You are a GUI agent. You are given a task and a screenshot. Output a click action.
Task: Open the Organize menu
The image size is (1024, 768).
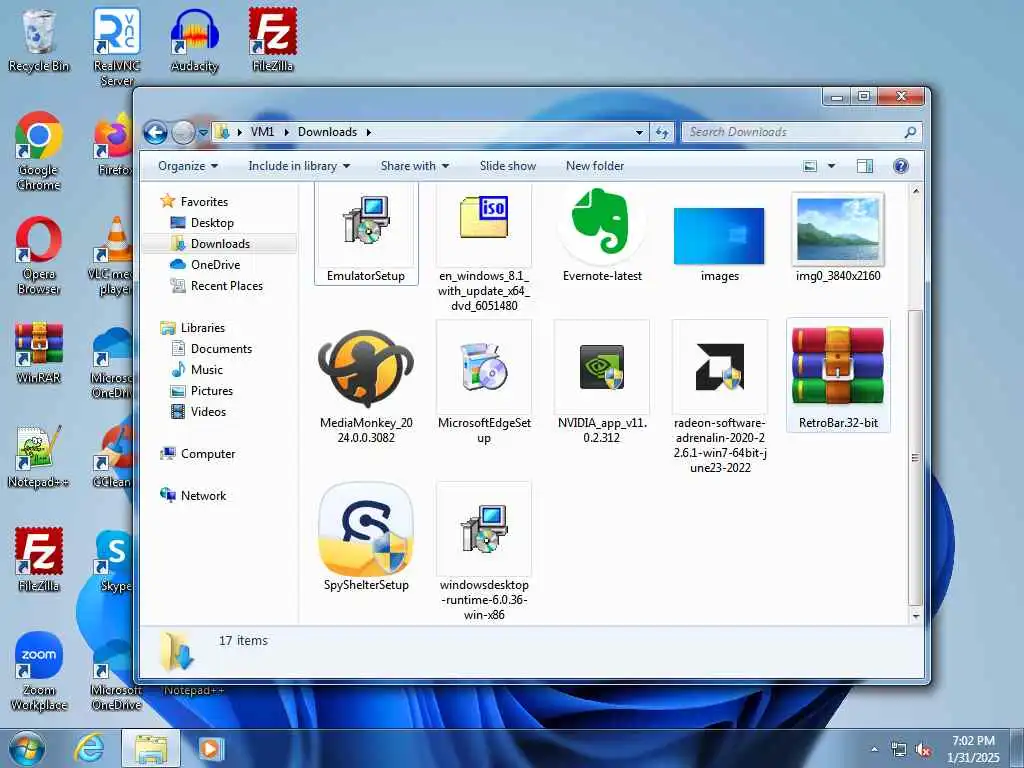[188, 166]
